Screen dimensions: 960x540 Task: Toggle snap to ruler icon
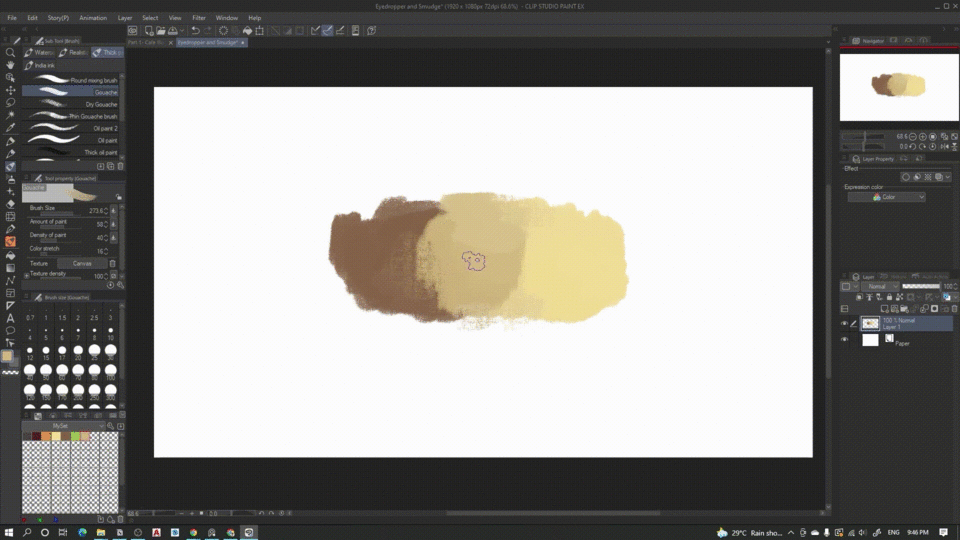315,31
